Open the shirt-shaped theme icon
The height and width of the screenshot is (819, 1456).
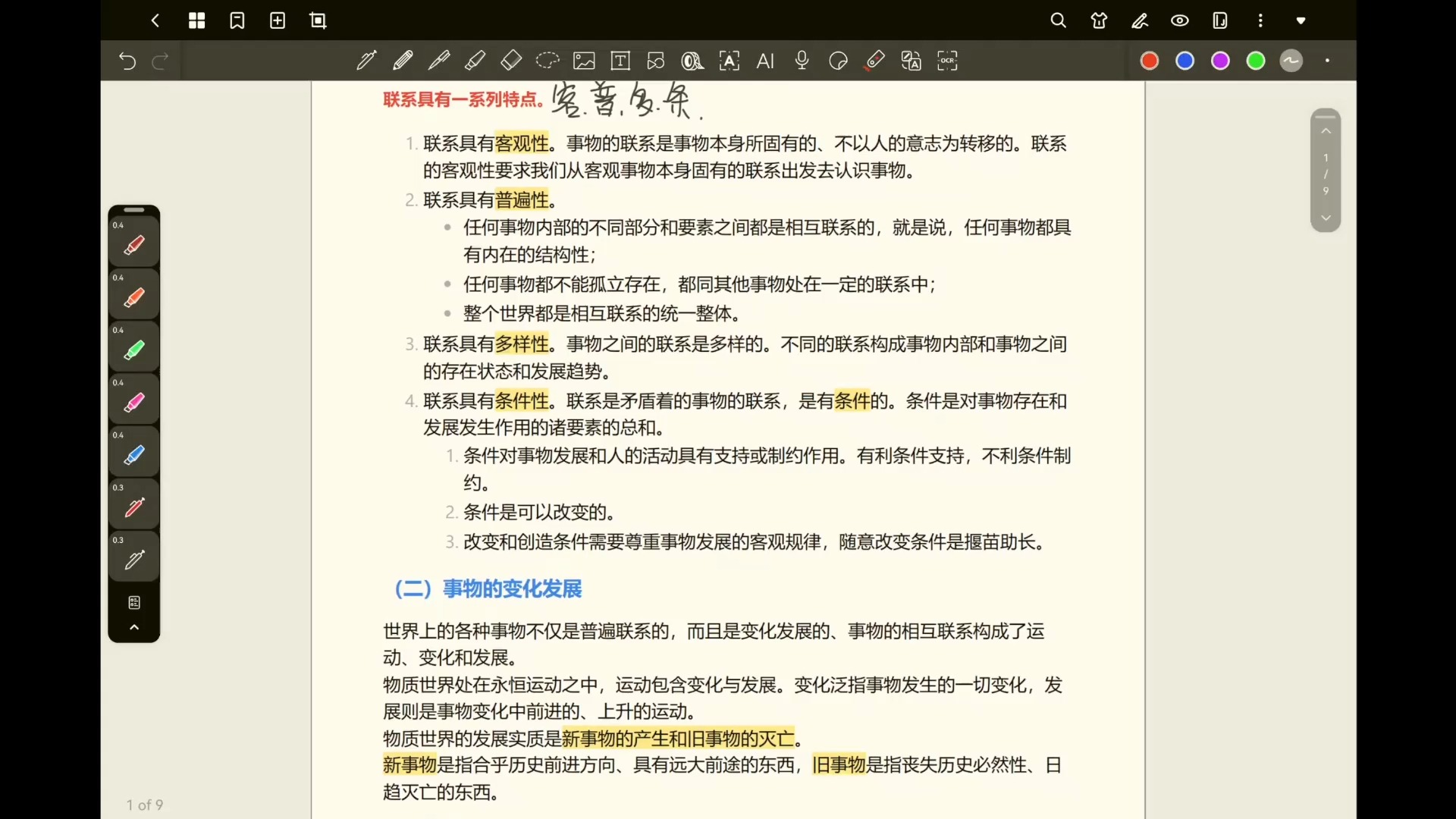1099,20
